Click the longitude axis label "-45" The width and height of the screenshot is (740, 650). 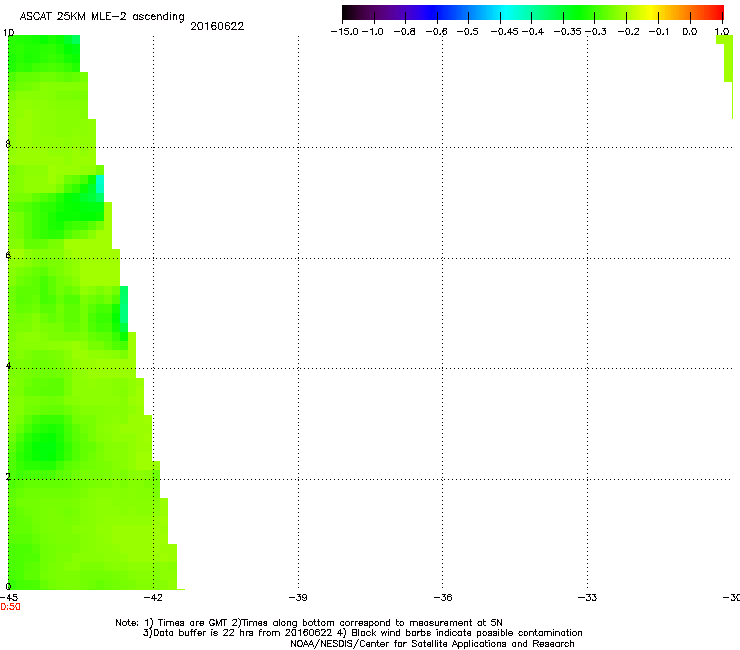[x=9, y=598]
